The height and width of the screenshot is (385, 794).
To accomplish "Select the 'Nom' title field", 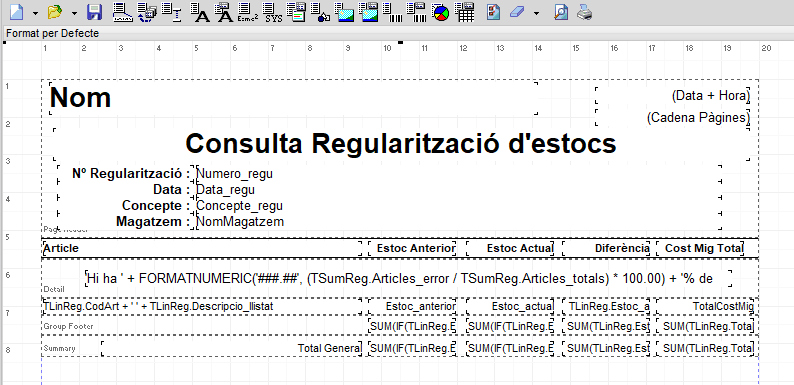I will [293, 98].
